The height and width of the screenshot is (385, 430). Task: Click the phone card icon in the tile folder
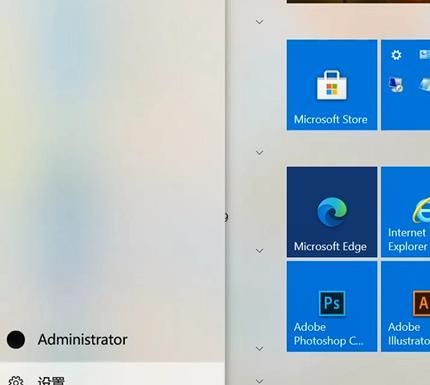[425, 54]
